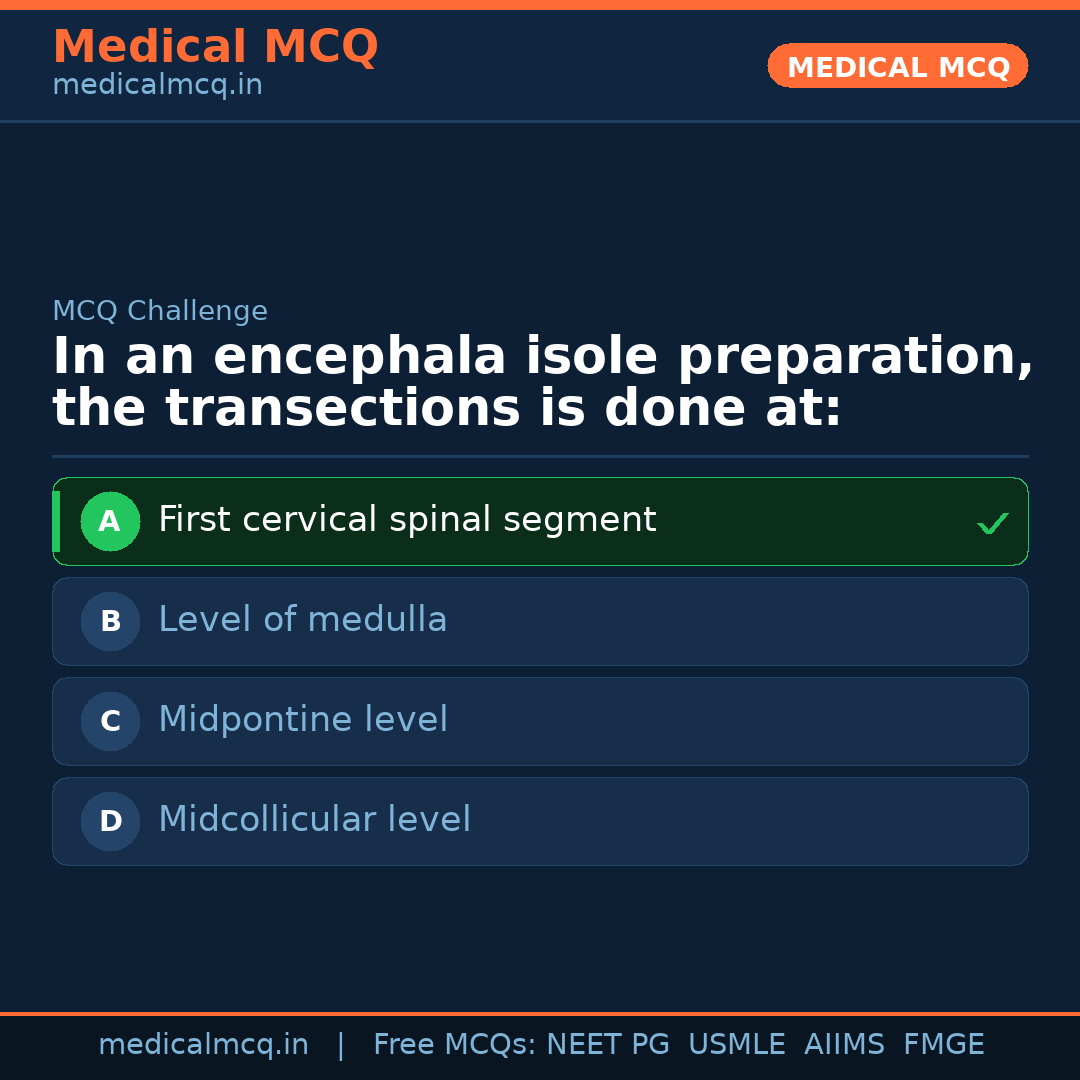Click 'FMGE' in the footer
This screenshot has height=1080, width=1080.
tap(943, 1045)
